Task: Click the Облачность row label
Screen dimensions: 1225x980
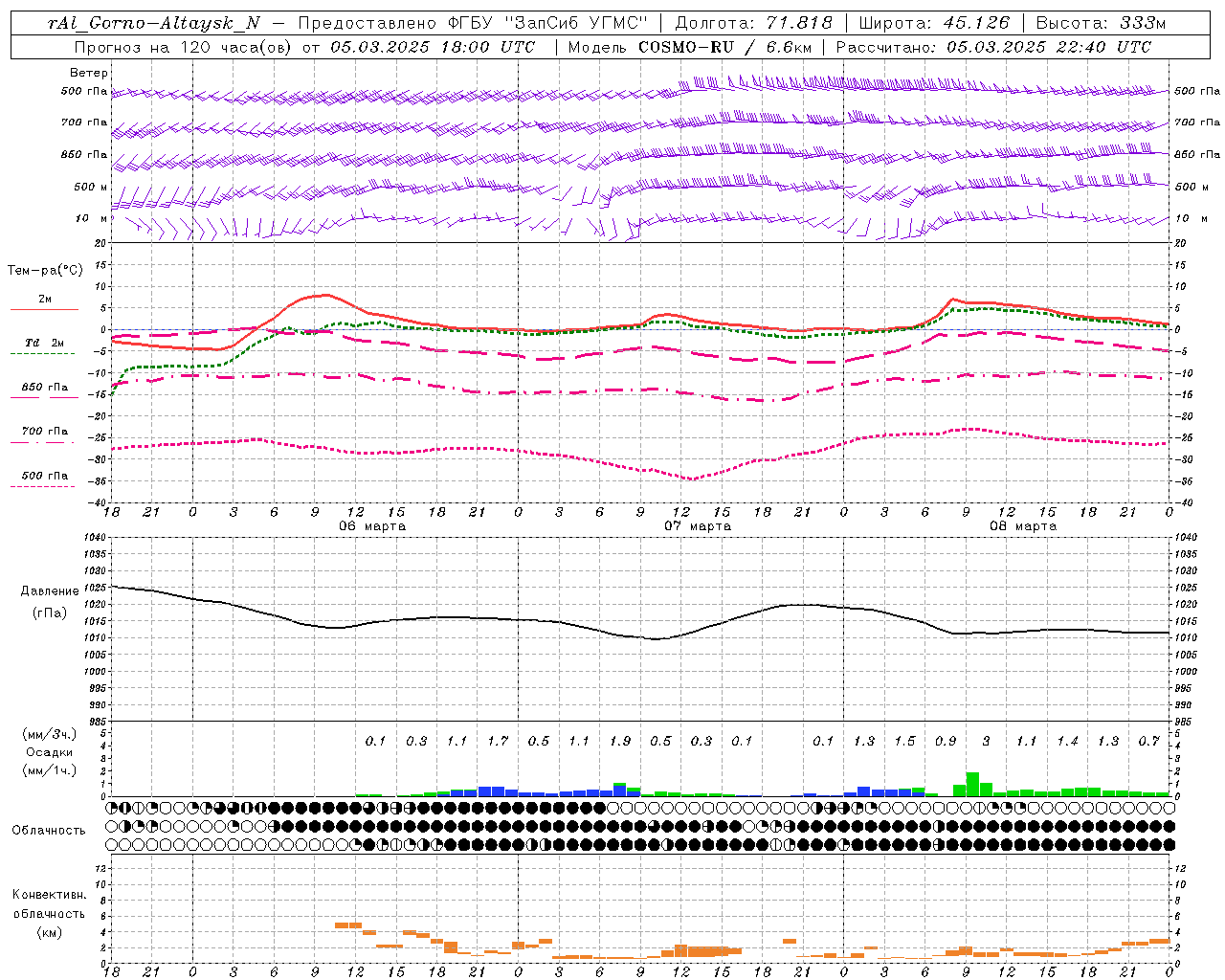Action: click(x=49, y=831)
